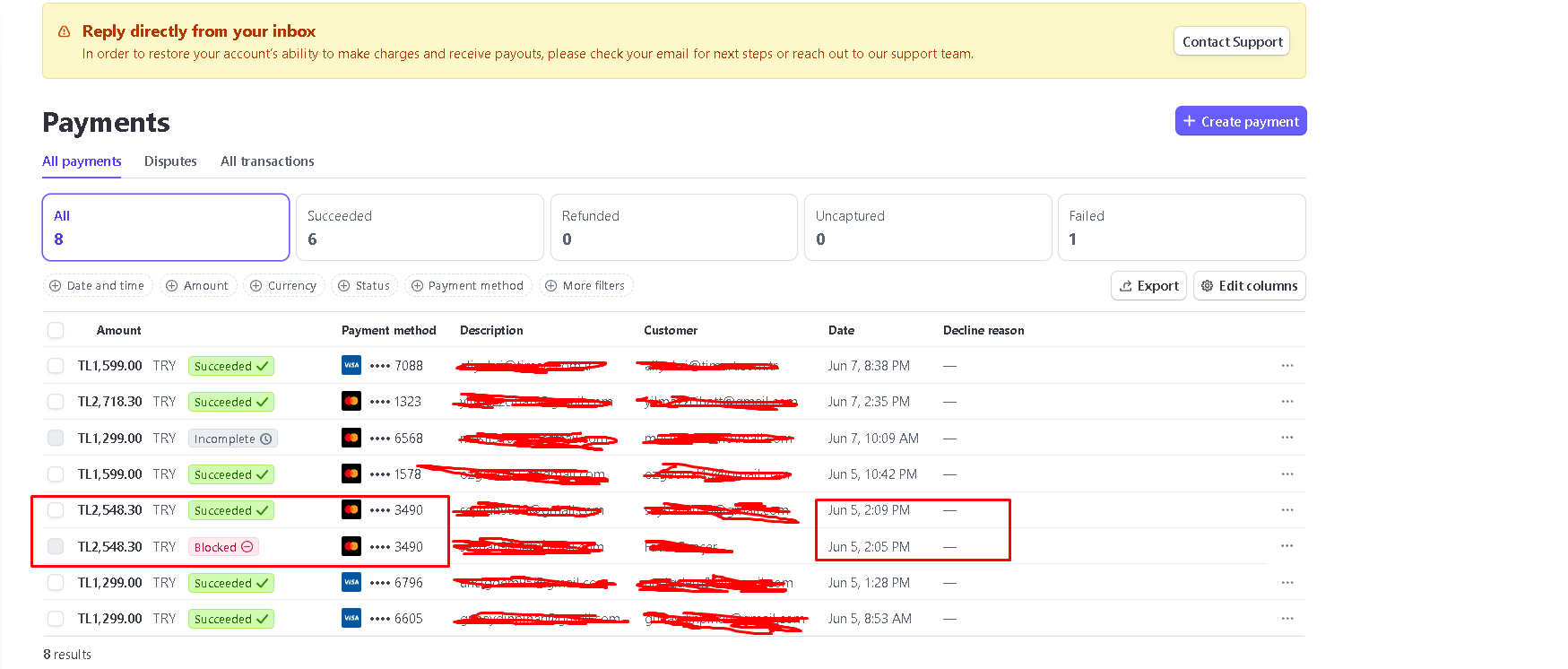
Task: Open Edit columns
Action: (x=1250, y=286)
